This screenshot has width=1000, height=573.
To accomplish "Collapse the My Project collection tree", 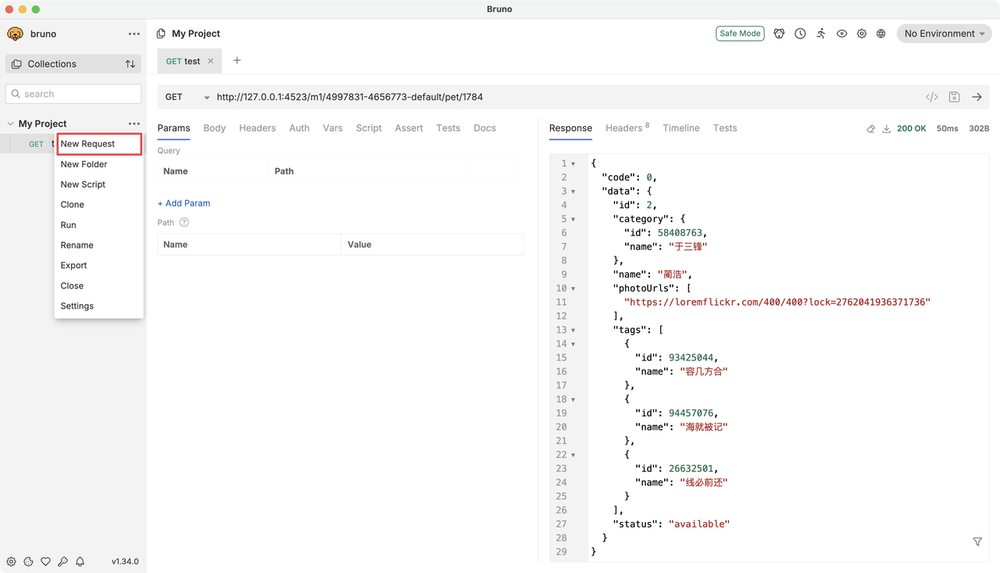I will pos(11,124).
